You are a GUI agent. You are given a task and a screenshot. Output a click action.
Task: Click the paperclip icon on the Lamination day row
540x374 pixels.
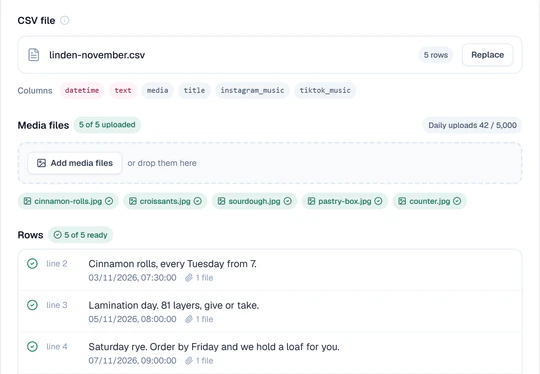tap(189, 319)
